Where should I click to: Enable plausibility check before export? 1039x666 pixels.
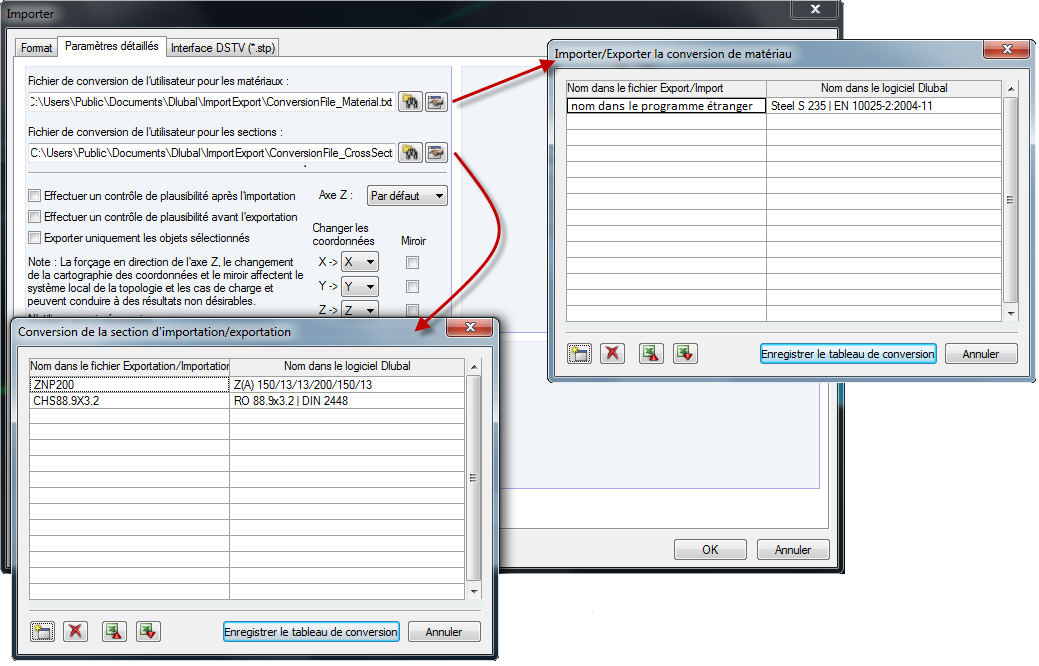click(34, 217)
